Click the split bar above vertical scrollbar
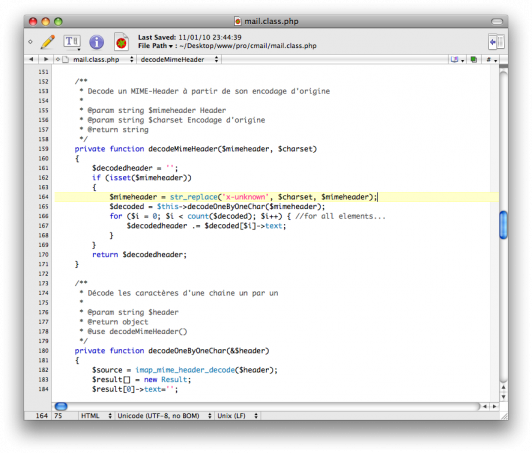Image resolution: width=532 pixels, height=453 pixels. (504, 66)
